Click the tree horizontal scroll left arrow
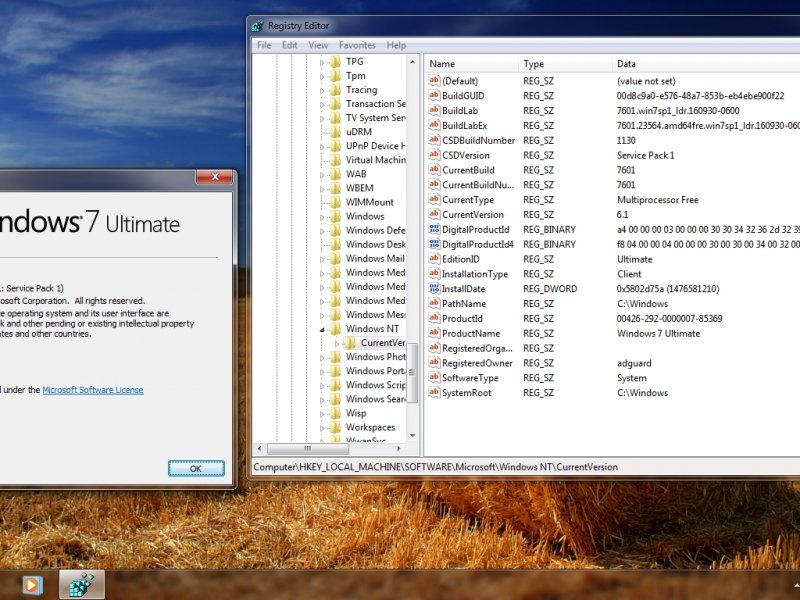The image size is (800, 600). [259, 448]
